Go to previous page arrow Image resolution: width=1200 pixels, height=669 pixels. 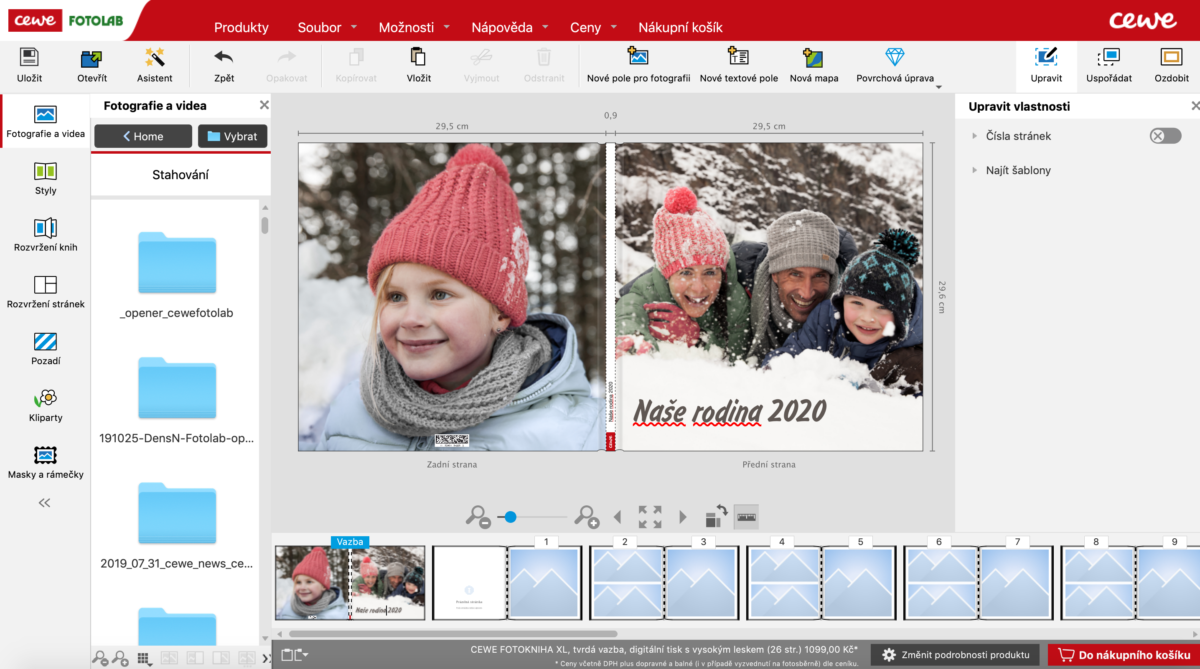[617, 517]
